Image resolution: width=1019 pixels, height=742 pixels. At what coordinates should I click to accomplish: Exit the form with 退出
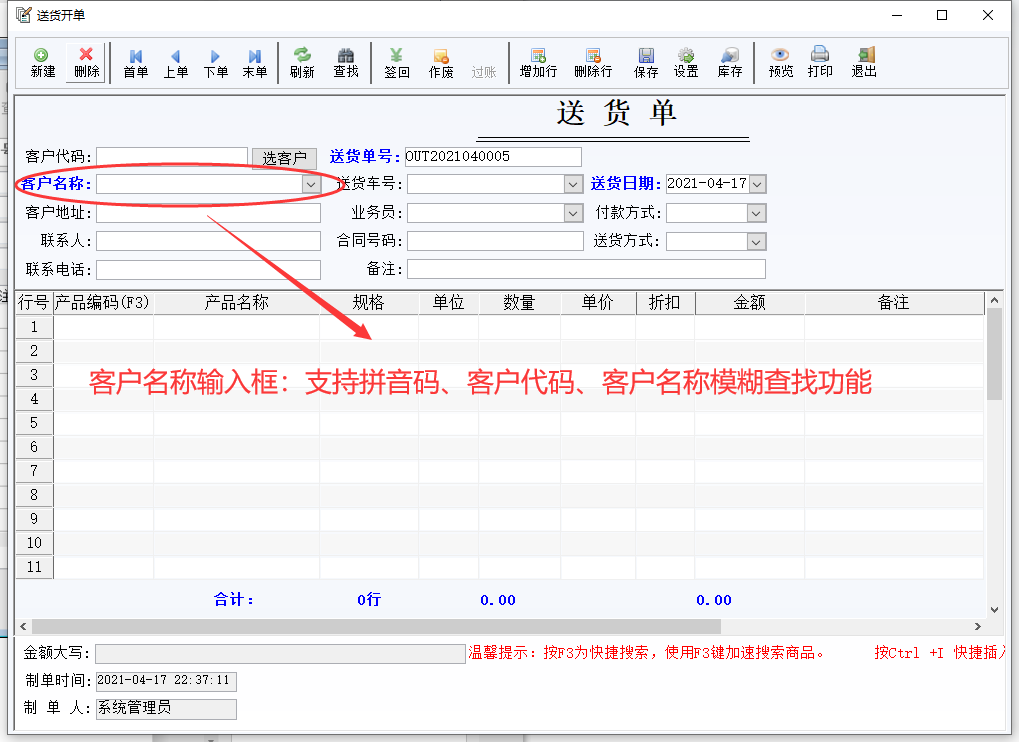coord(864,63)
